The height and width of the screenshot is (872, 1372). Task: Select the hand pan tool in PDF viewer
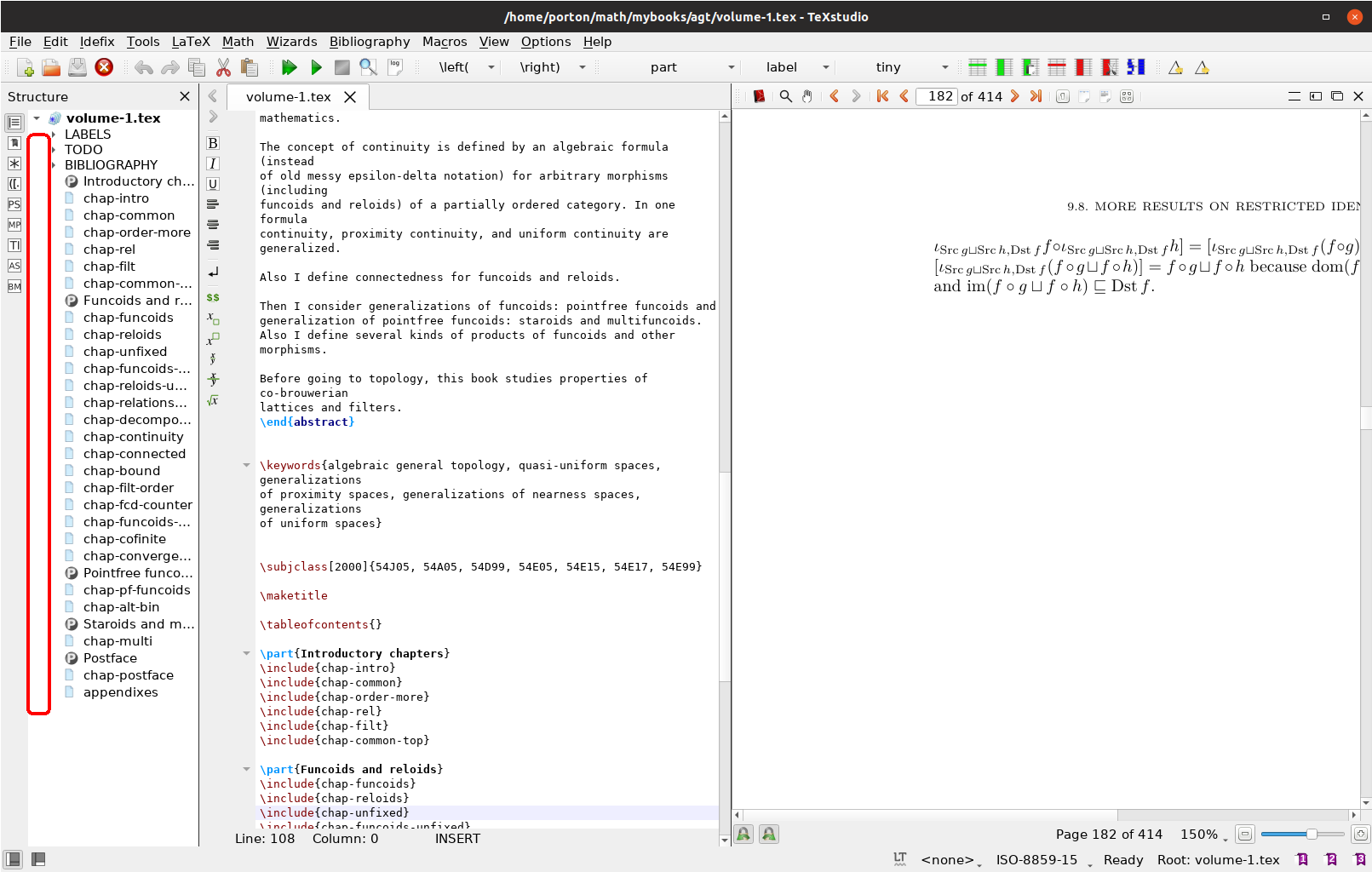tap(807, 96)
